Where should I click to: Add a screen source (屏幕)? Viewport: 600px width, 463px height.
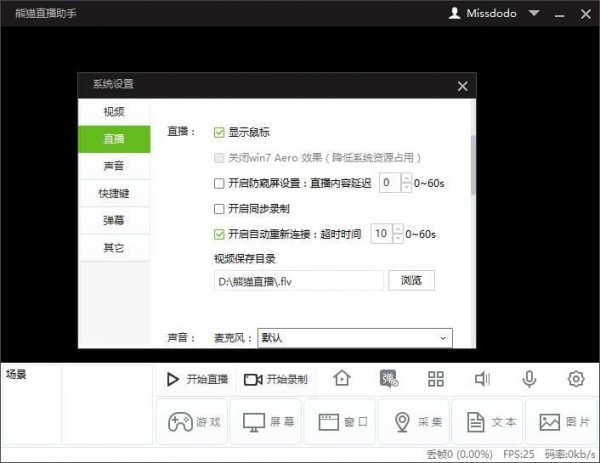click(266, 422)
